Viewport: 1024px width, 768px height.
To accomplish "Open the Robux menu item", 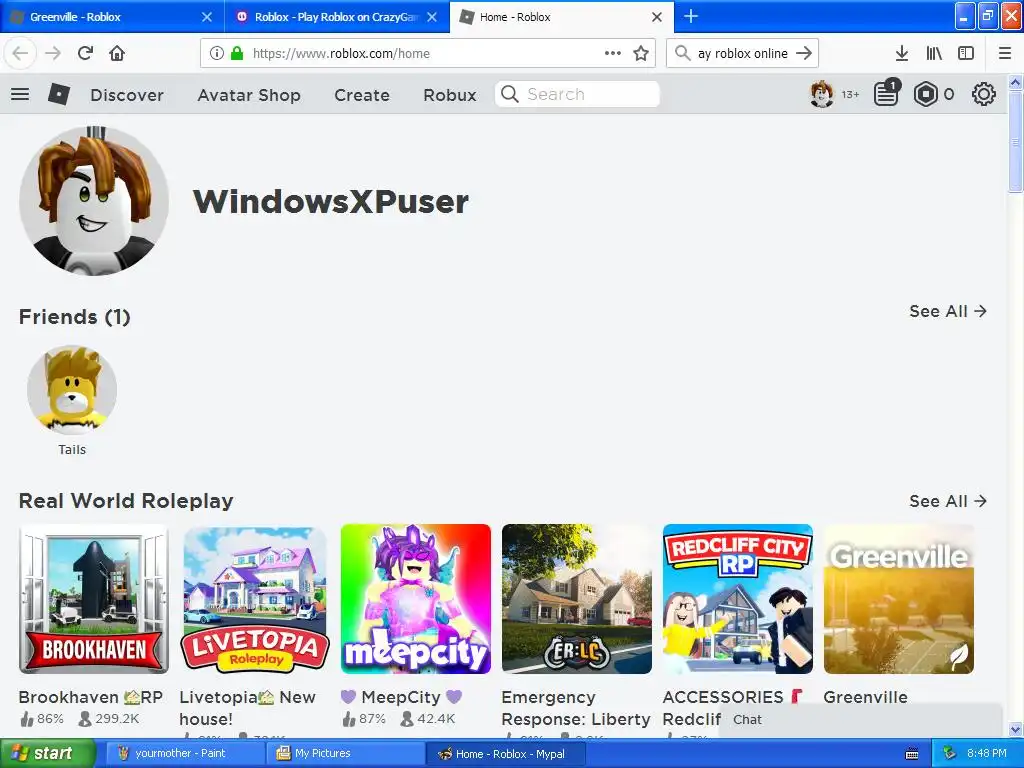I will coord(450,95).
